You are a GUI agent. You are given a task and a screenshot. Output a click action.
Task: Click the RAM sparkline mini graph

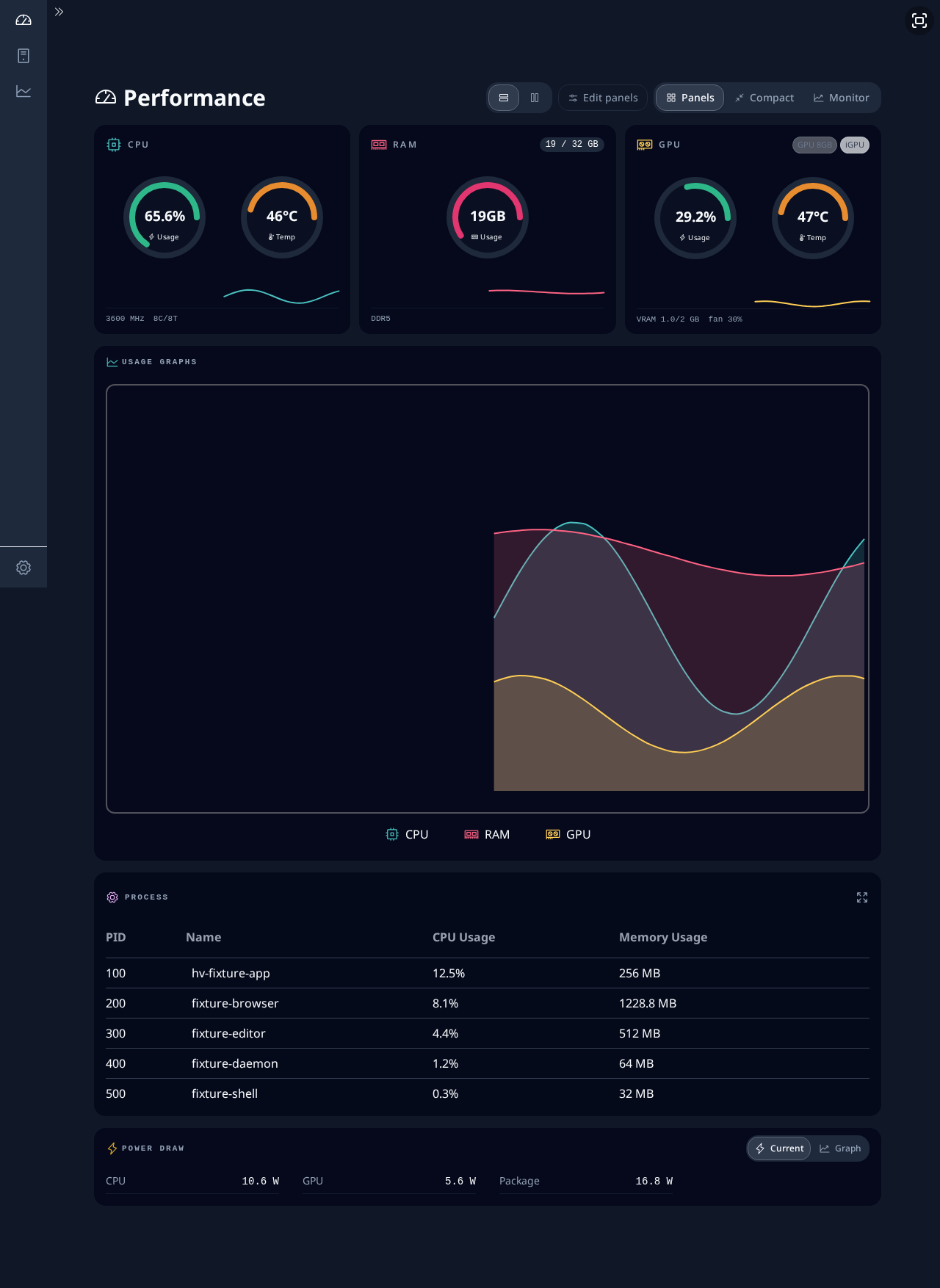(546, 292)
